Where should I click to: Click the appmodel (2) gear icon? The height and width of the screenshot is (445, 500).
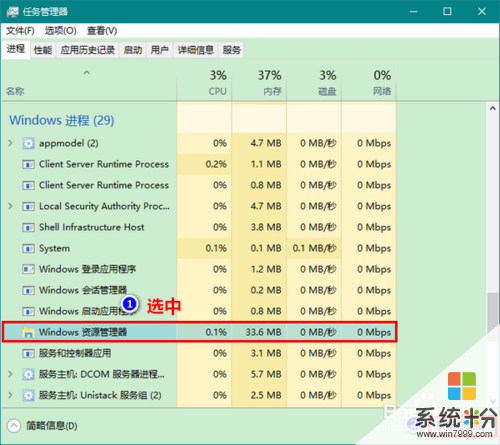(x=28, y=143)
